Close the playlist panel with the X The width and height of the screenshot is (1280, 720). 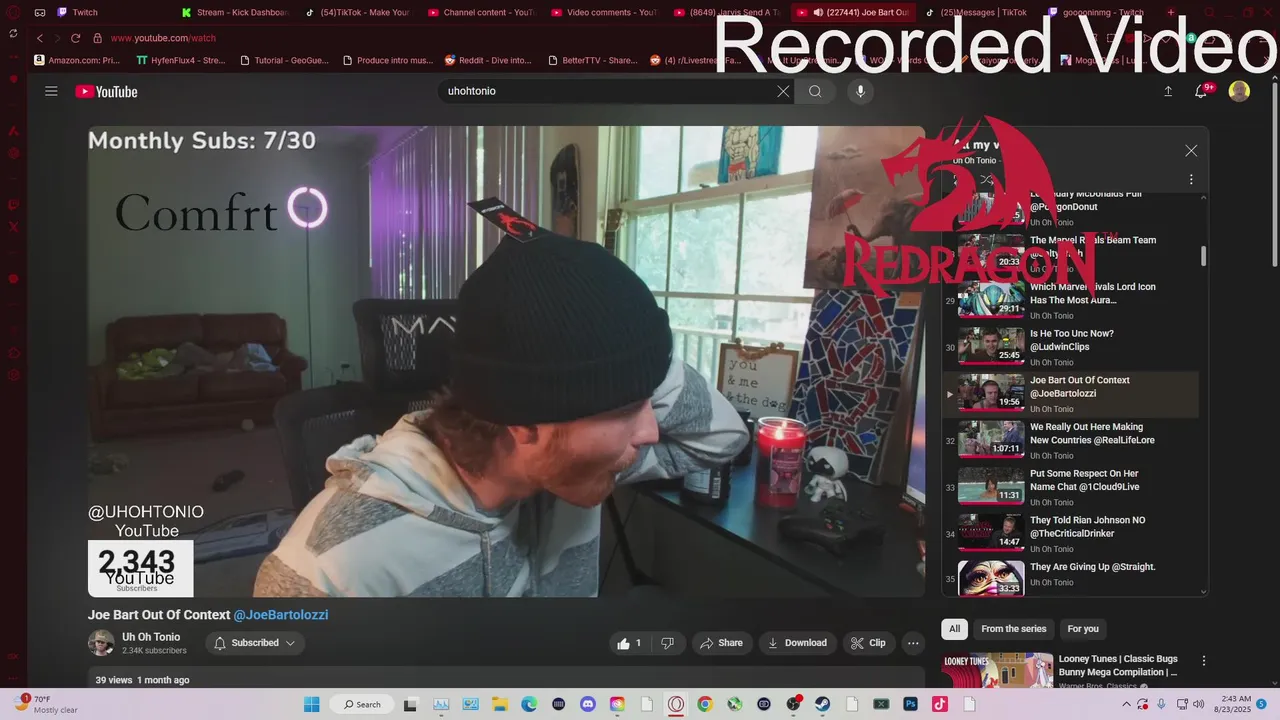point(1191,151)
